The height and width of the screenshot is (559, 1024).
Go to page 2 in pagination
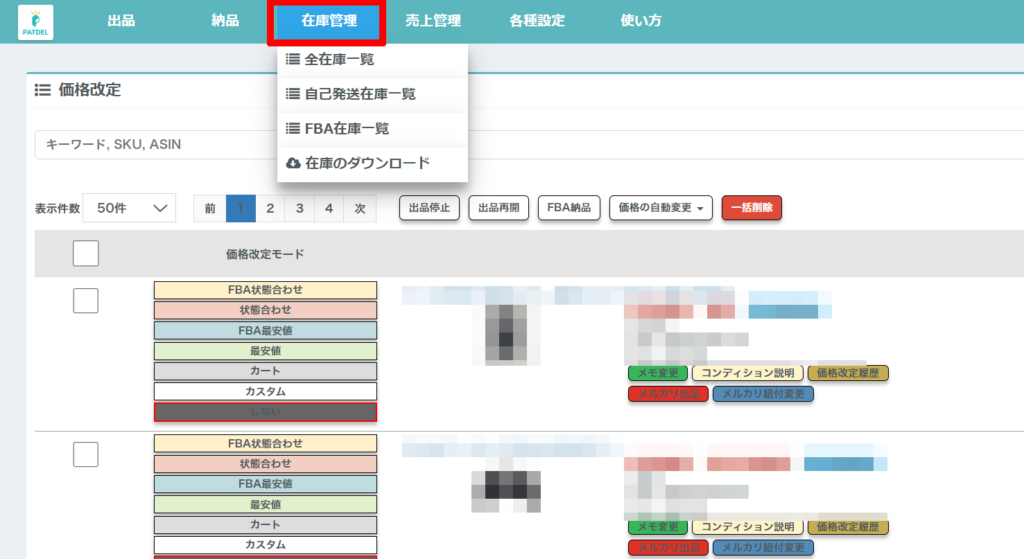tap(270, 208)
